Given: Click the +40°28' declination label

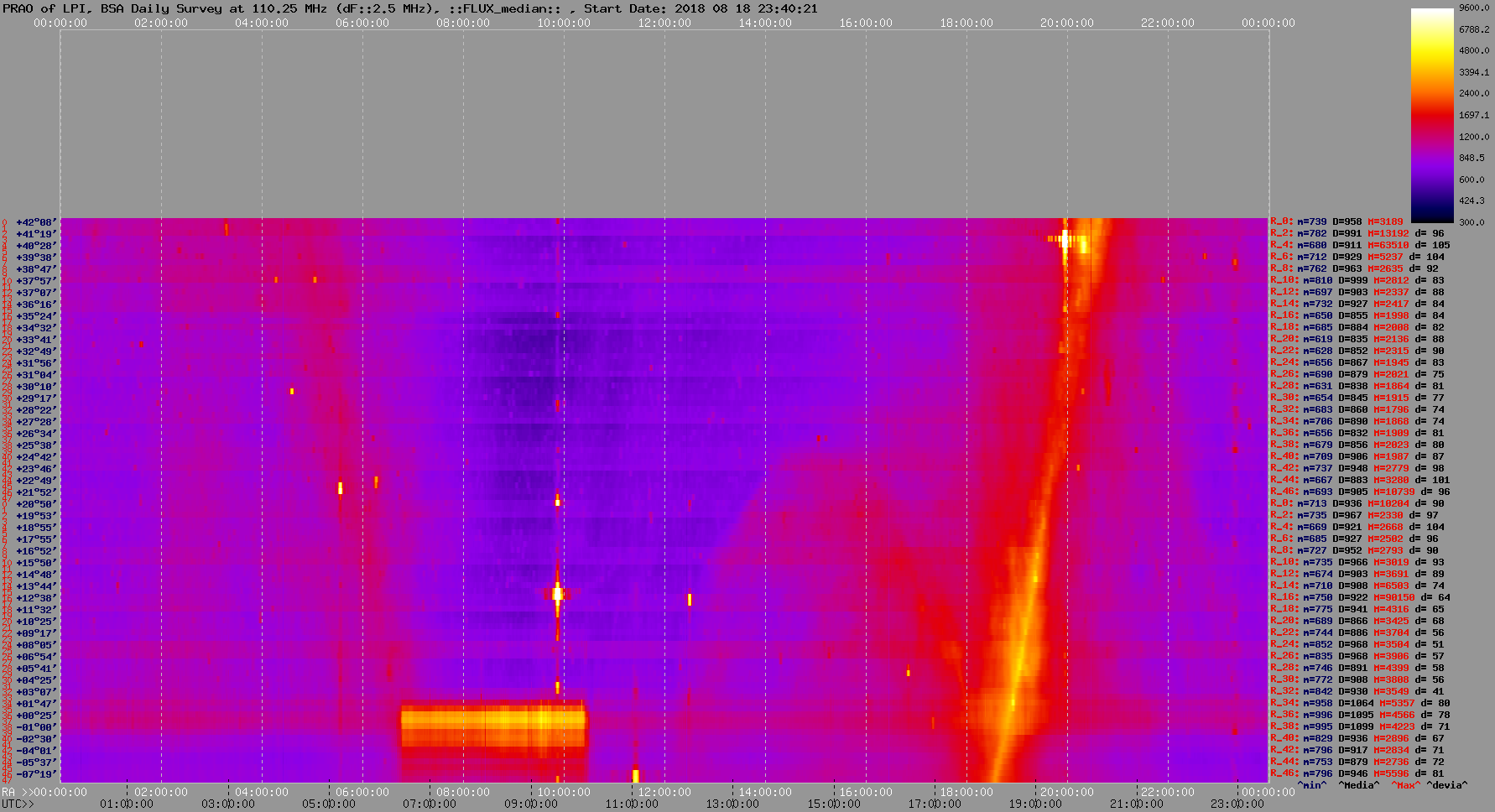Looking at the screenshot, I should 36,246.
